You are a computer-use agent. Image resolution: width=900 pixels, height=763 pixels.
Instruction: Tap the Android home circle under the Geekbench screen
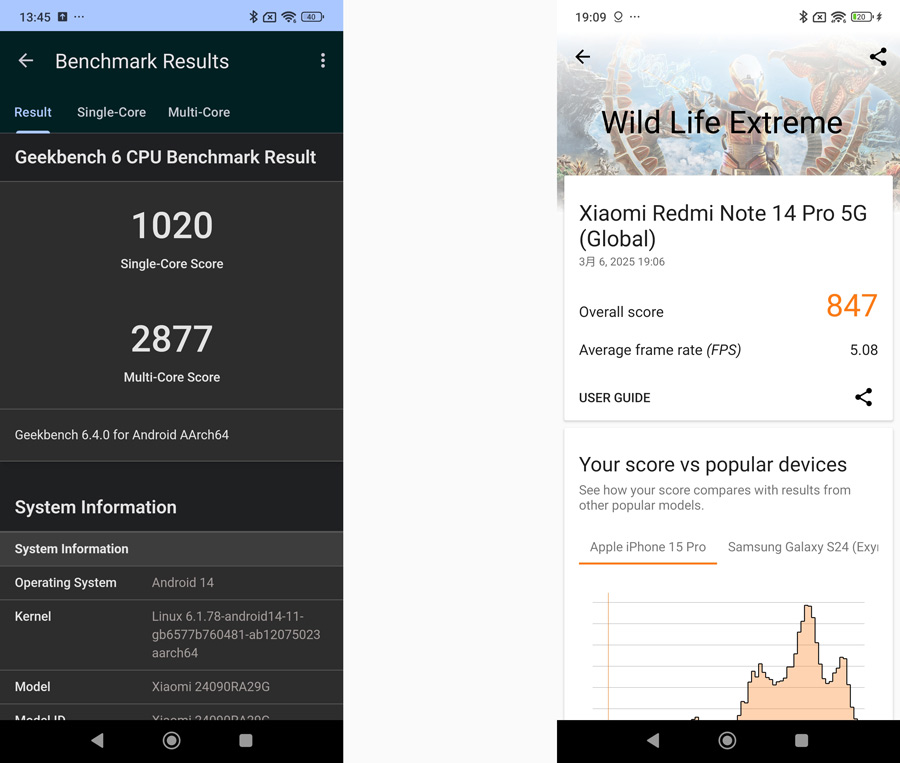pos(171,740)
